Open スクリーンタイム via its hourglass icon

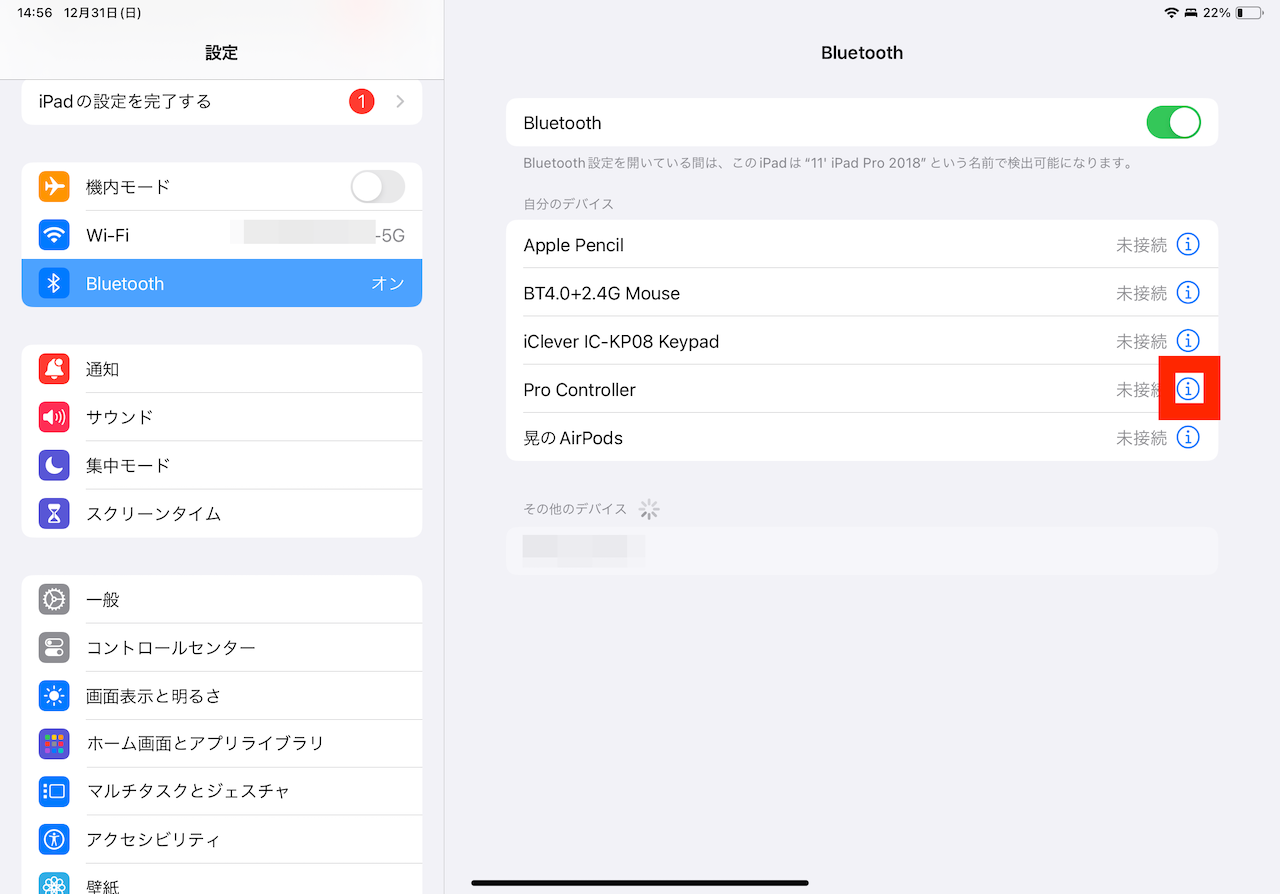point(54,513)
